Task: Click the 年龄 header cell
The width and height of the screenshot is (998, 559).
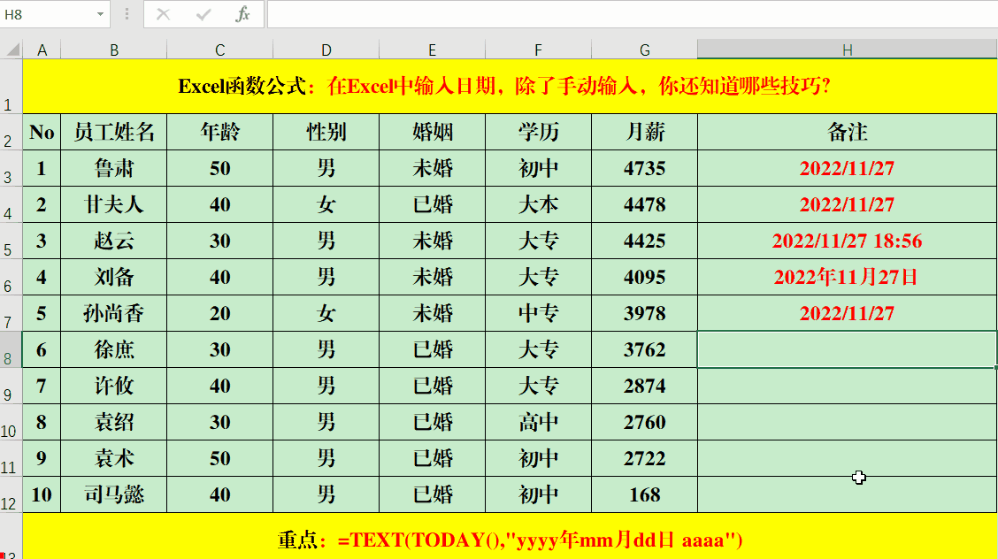Action: pyautogui.click(x=220, y=132)
